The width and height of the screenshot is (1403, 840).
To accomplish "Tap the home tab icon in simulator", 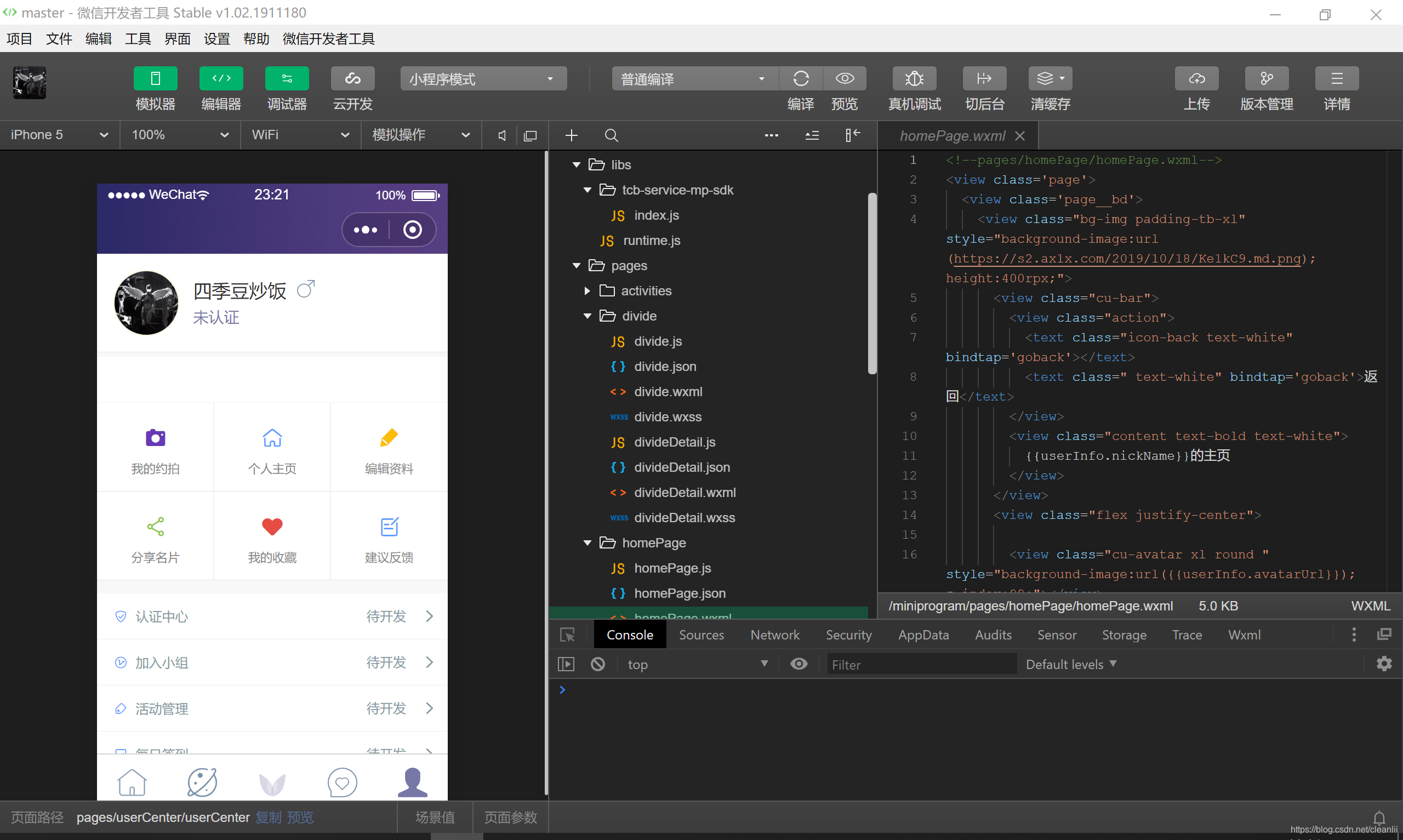I will 132,782.
